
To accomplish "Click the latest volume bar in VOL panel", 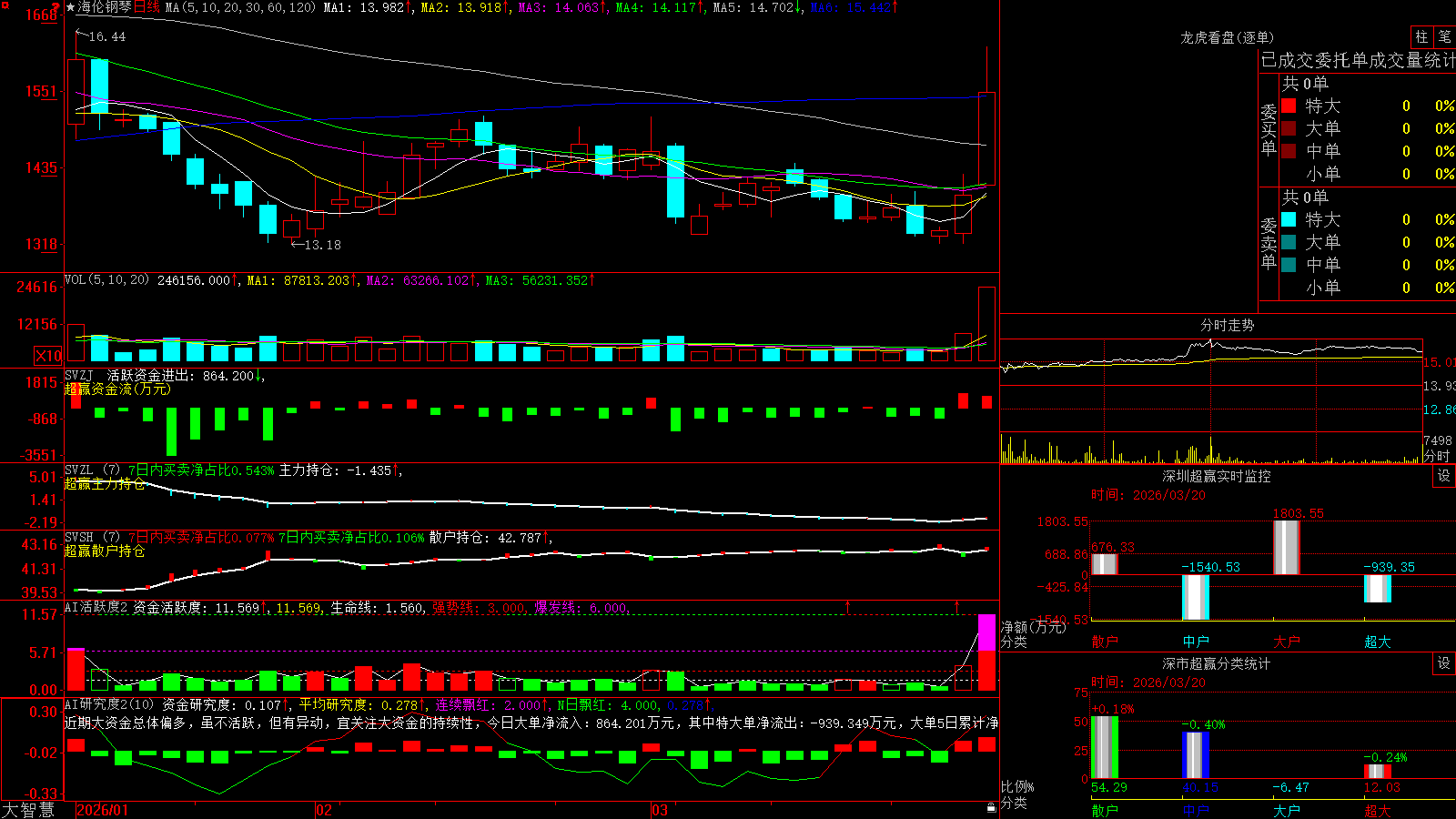I will (x=986, y=325).
